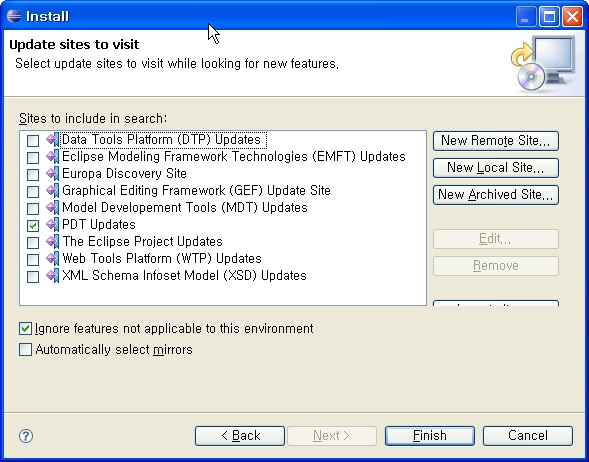Viewport: 589px width, 462px height.
Task: Check Eclipse Modeling Framework Technologies box
Action: pyautogui.click(x=33, y=158)
